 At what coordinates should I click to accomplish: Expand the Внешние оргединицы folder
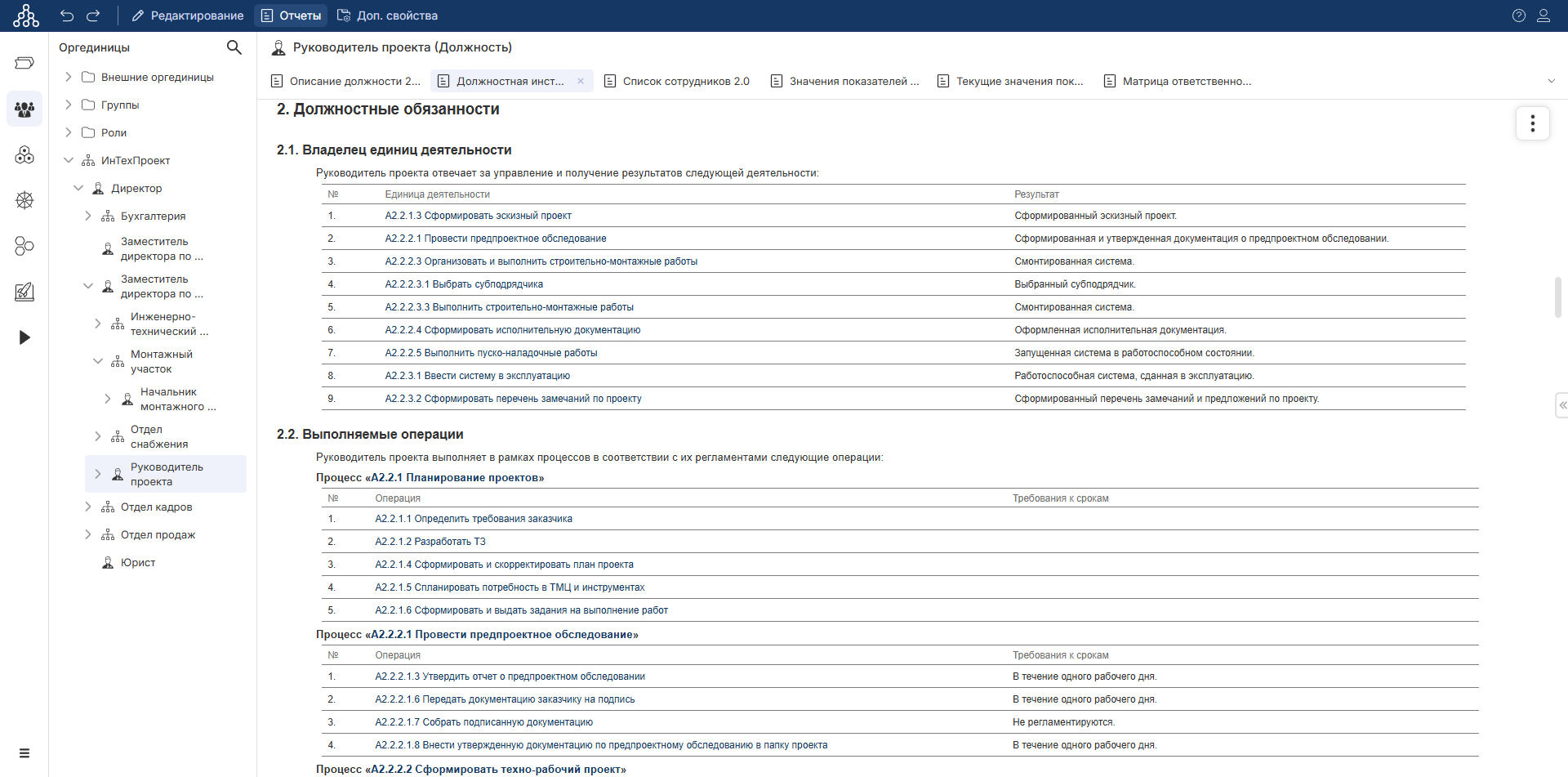pyautogui.click(x=69, y=77)
